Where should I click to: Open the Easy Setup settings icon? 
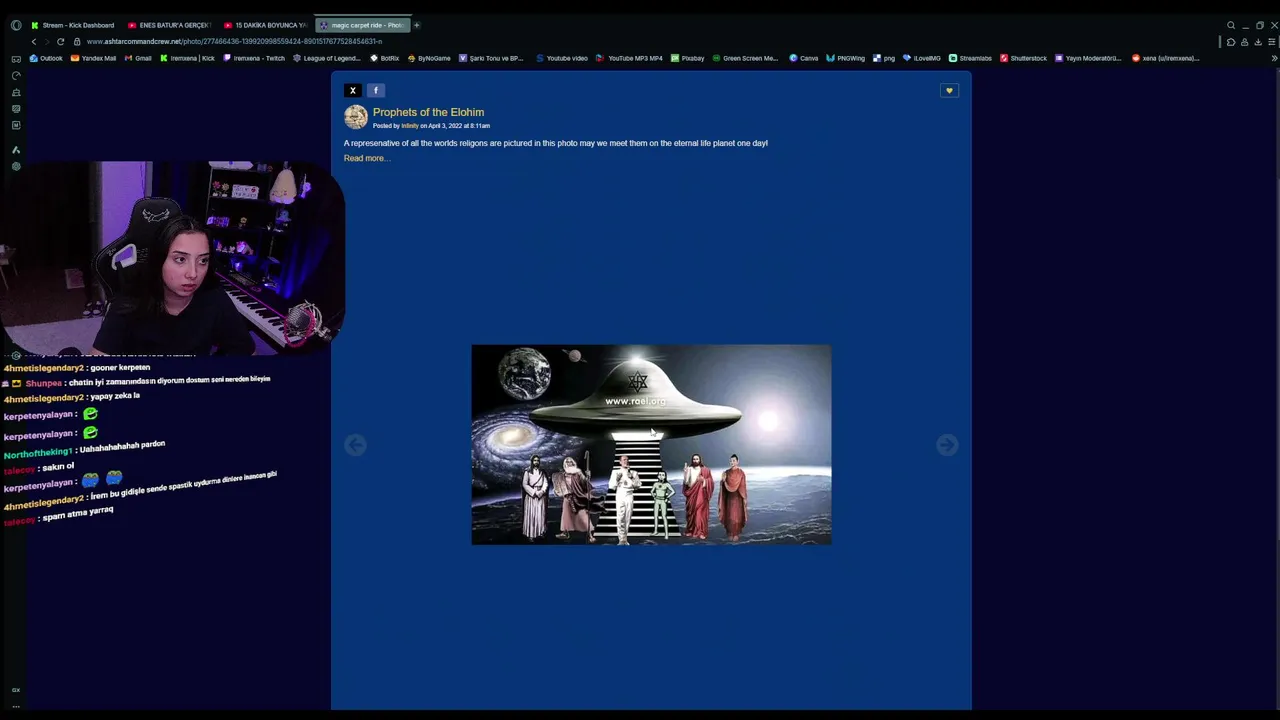pos(1272,42)
